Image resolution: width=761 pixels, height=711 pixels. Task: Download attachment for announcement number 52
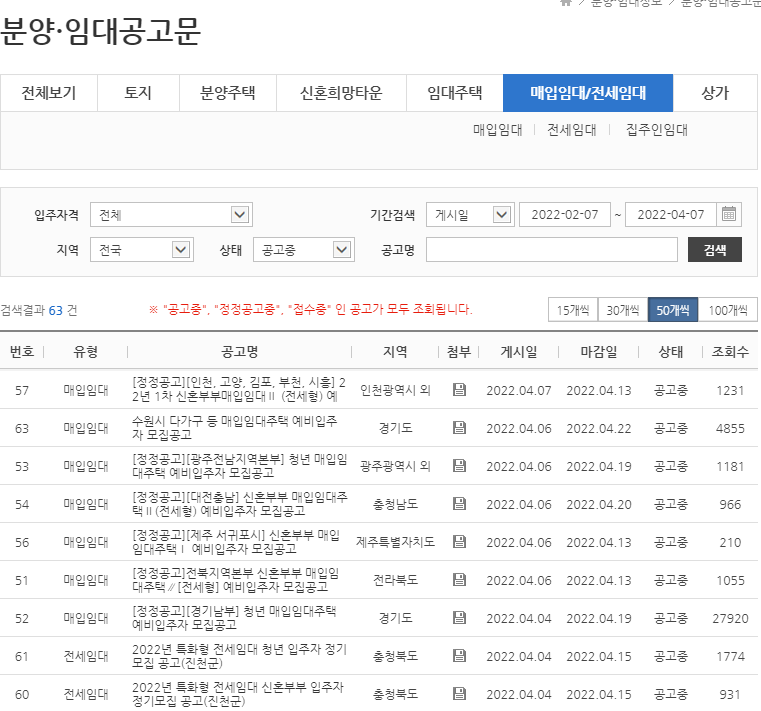pos(459,618)
